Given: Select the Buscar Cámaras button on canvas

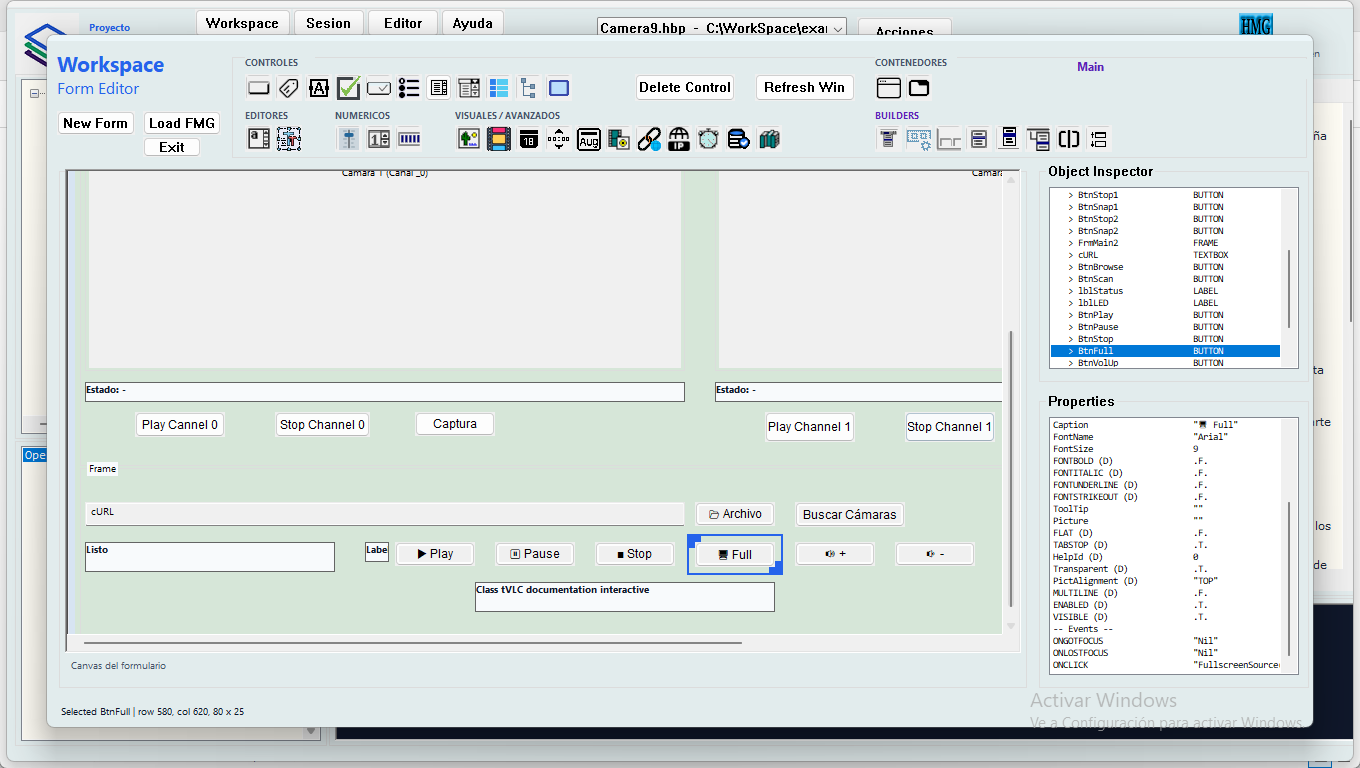Looking at the screenshot, I should [x=850, y=515].
